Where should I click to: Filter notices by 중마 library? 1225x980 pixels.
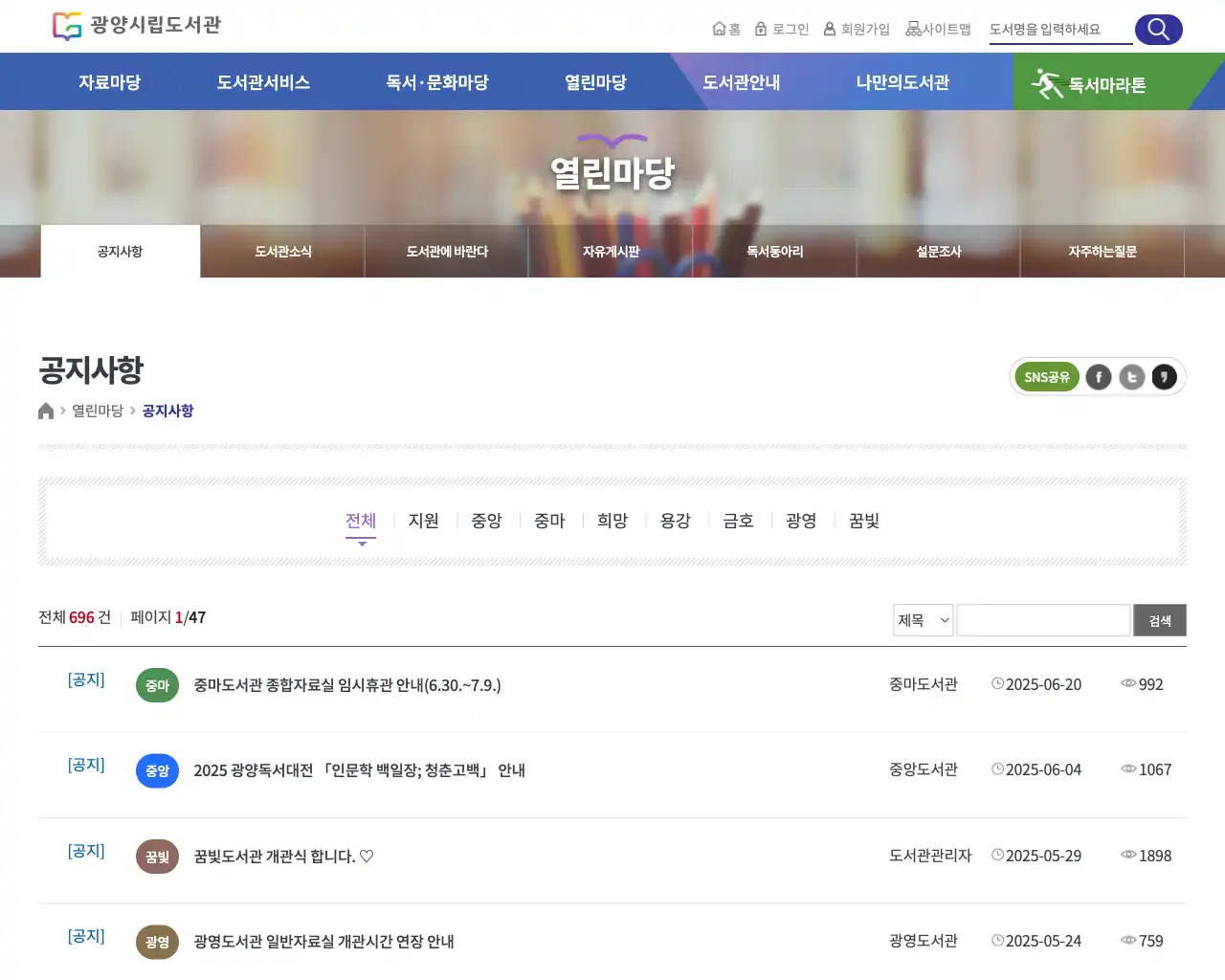coord(549,521)
